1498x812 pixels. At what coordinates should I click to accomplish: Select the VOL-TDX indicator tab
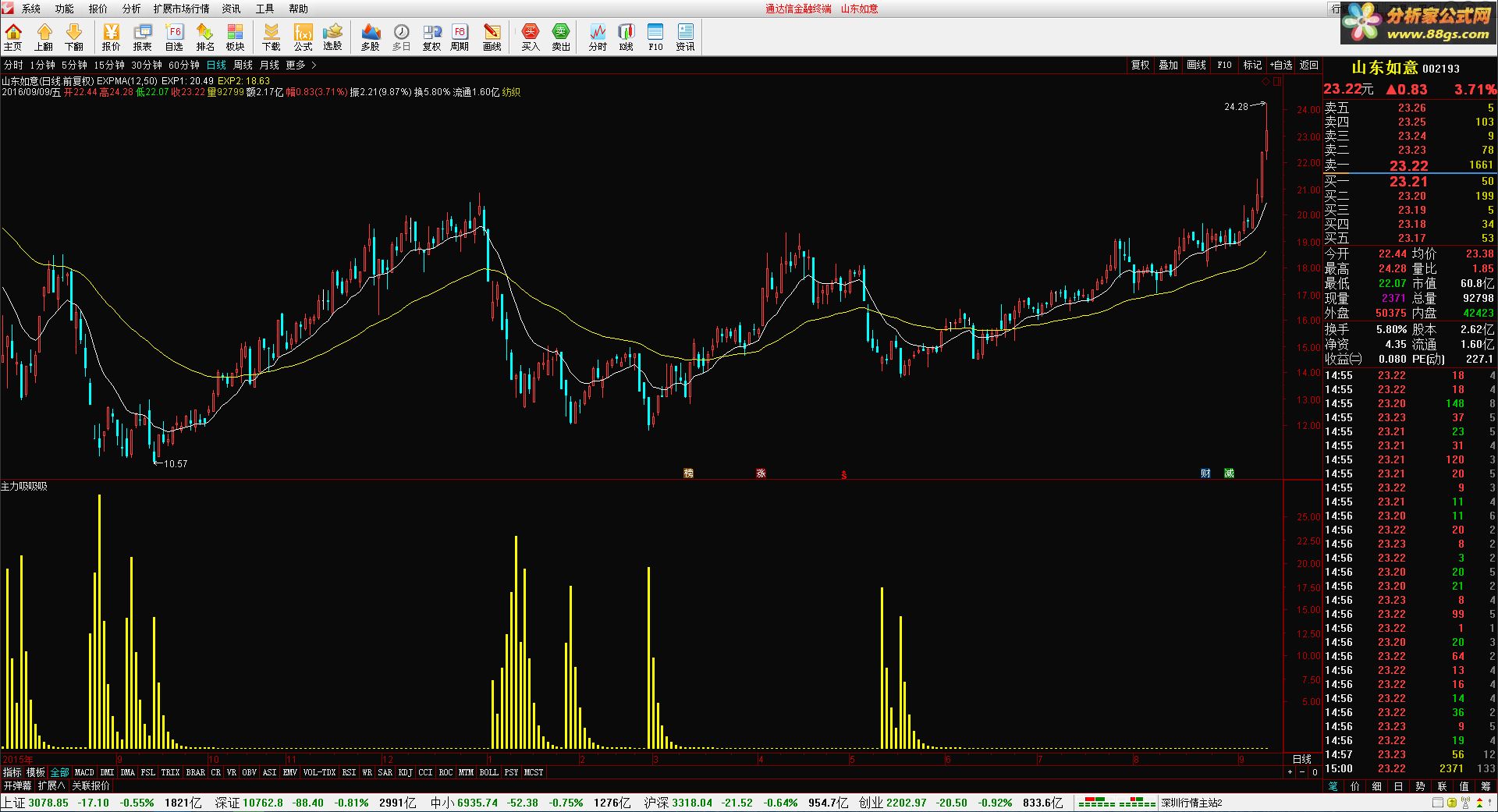(319, 772)
